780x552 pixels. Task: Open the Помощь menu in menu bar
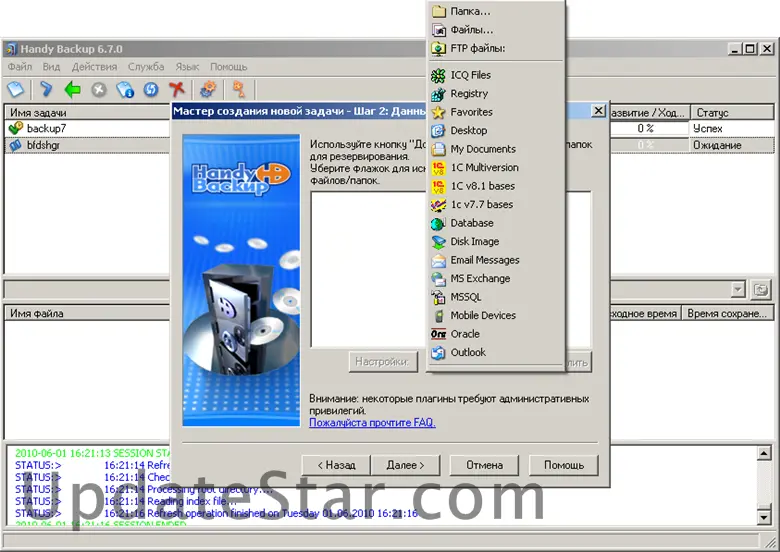click(228, 67)
